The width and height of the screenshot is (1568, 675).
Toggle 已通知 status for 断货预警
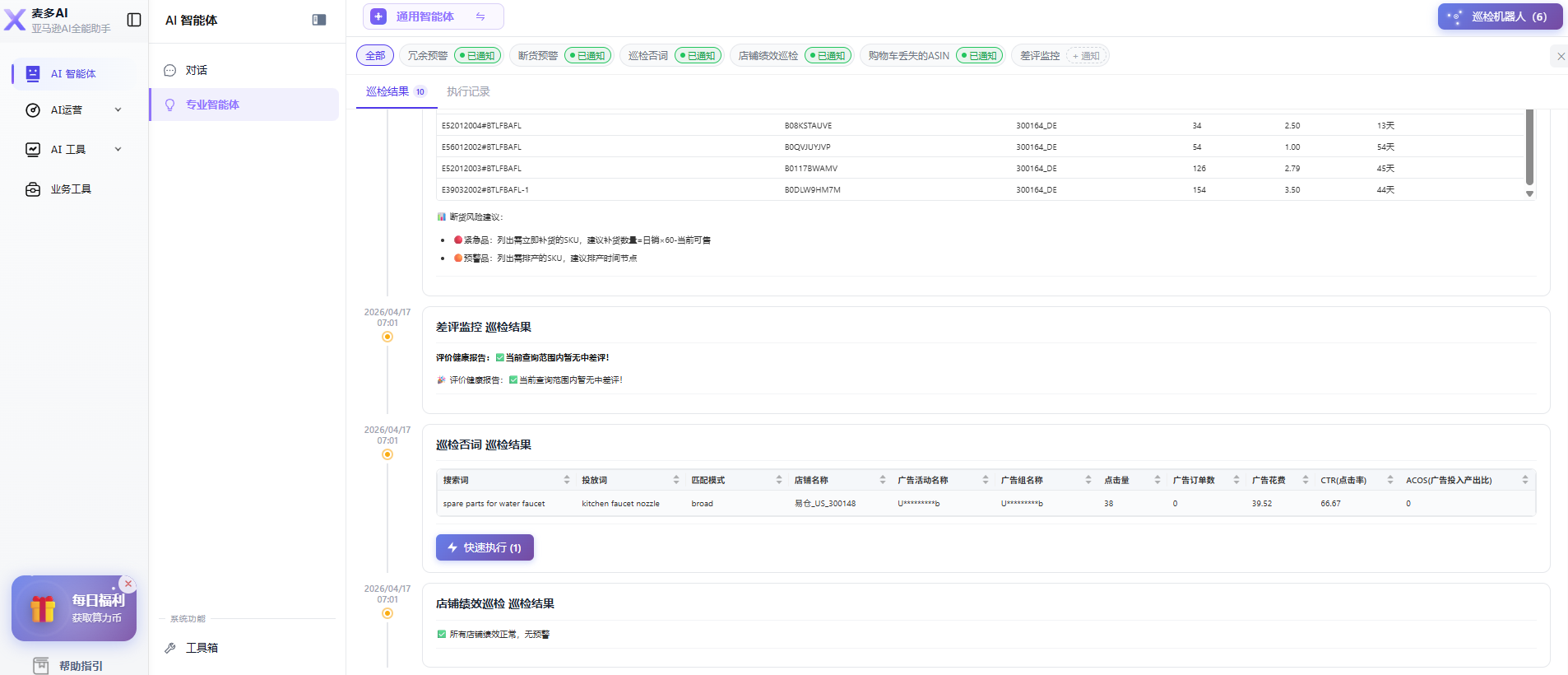click(588, 56)
